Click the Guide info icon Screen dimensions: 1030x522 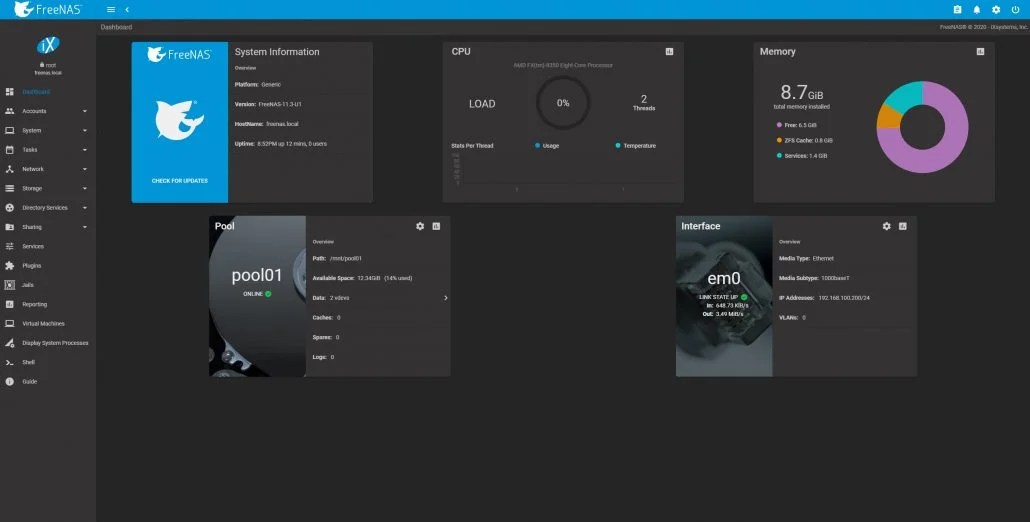tap(9, 381)
